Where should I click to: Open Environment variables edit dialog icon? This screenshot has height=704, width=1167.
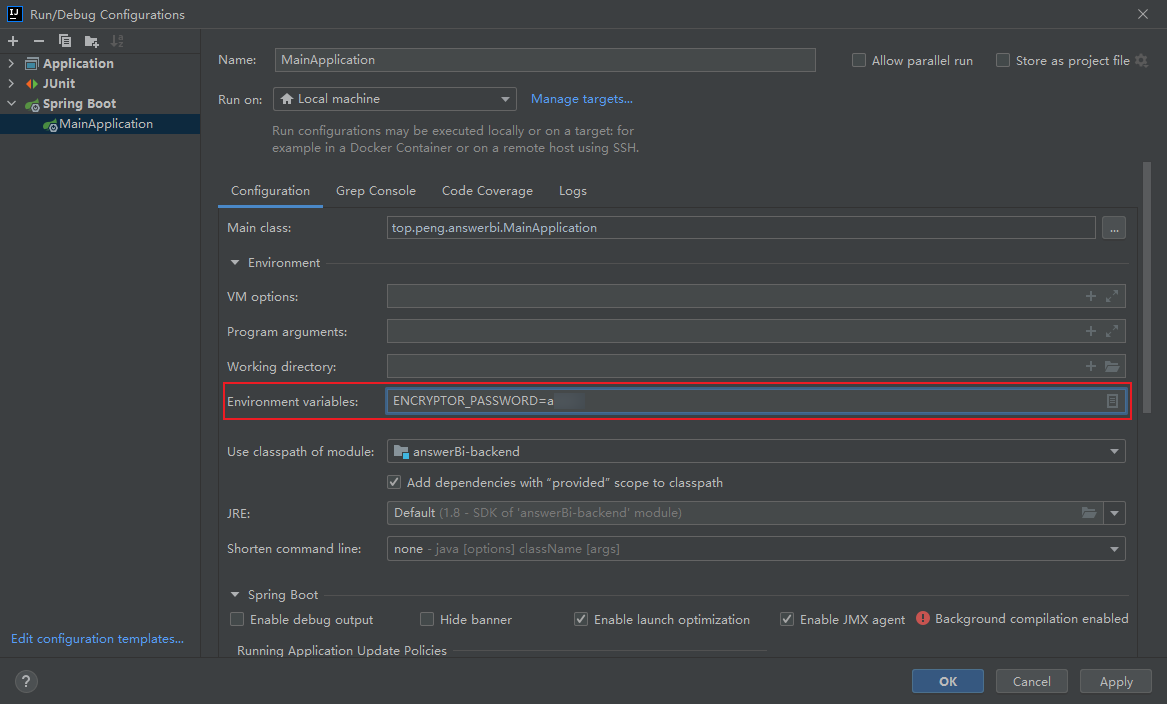point(1112,401)
